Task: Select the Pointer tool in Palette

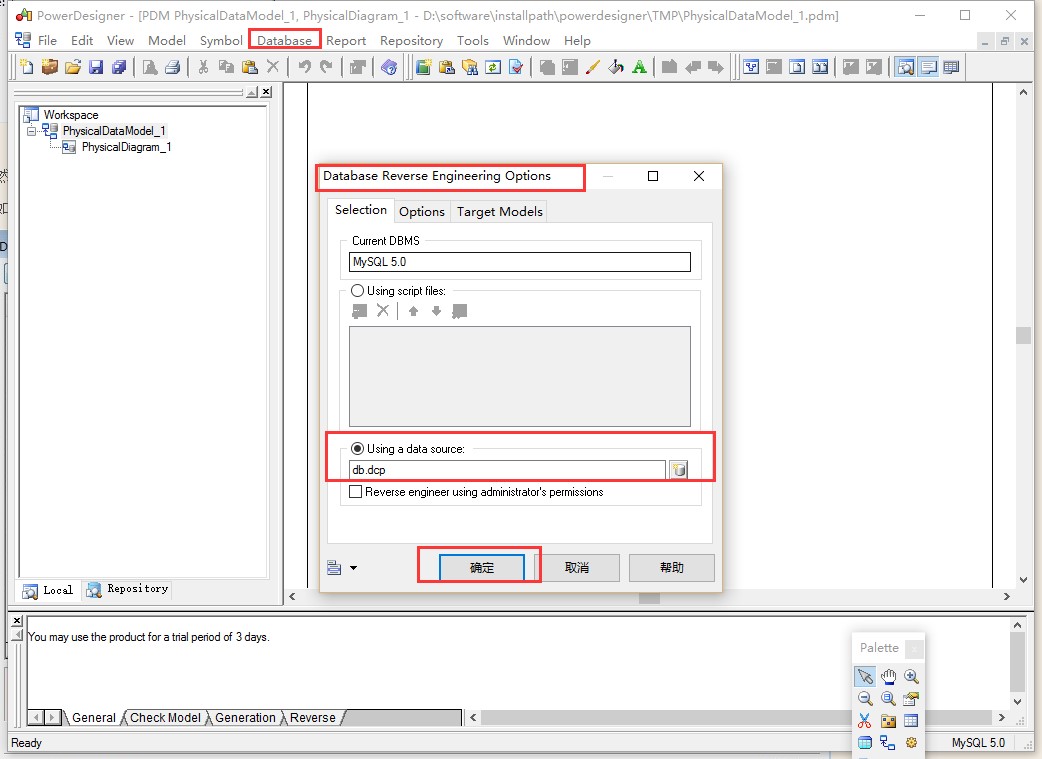Action: [x=865, y=677]
